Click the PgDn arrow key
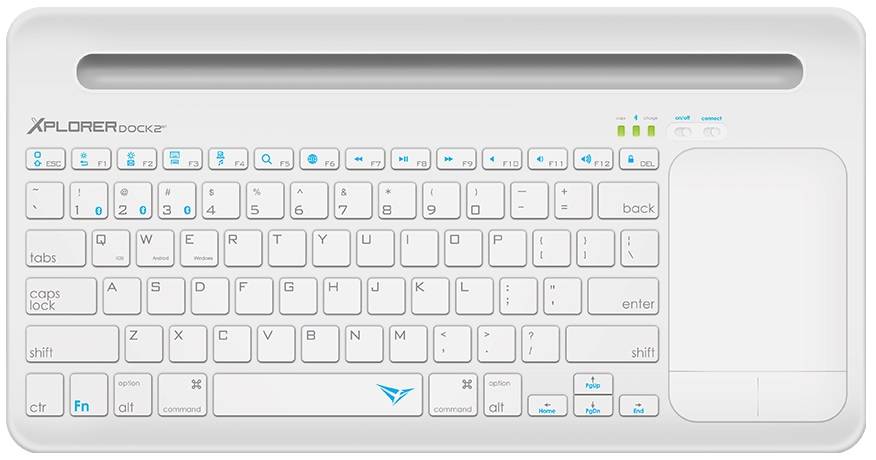The image size is (876, 460). (x=593, y=406)
